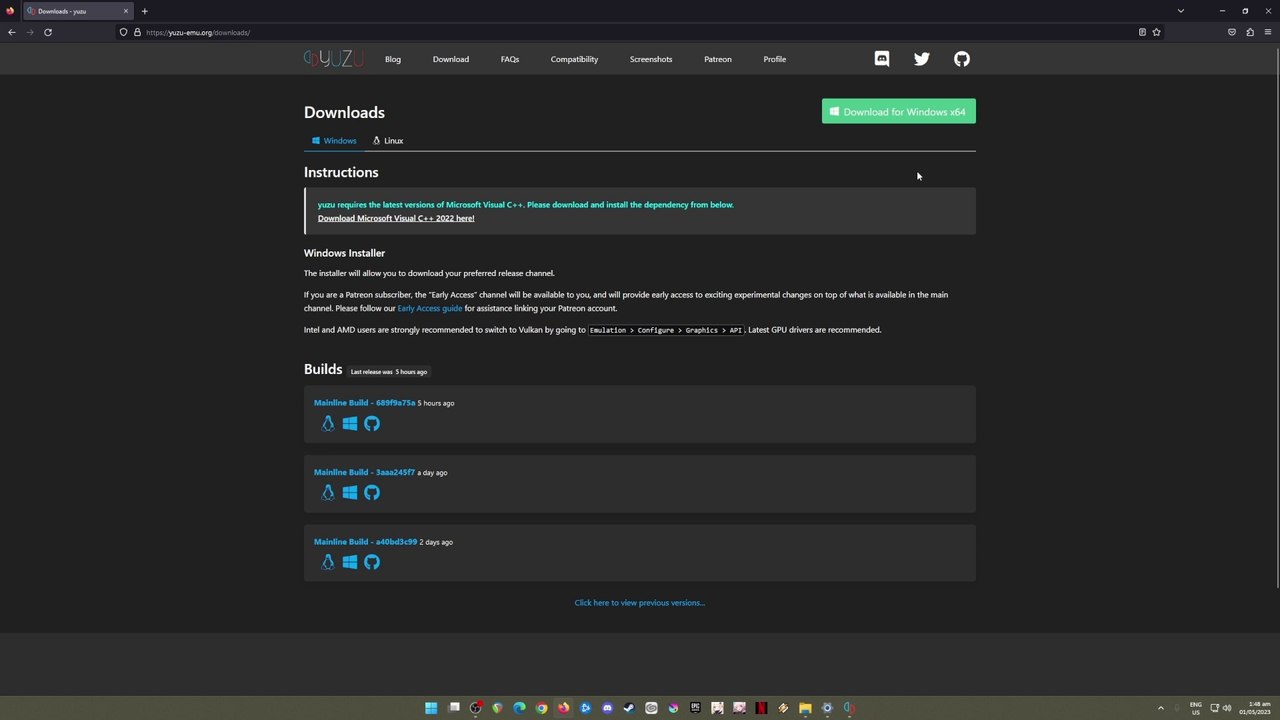Open the taskbar clock and date
This screenshot has width=1280, height=720.
tap(1255, 708)
